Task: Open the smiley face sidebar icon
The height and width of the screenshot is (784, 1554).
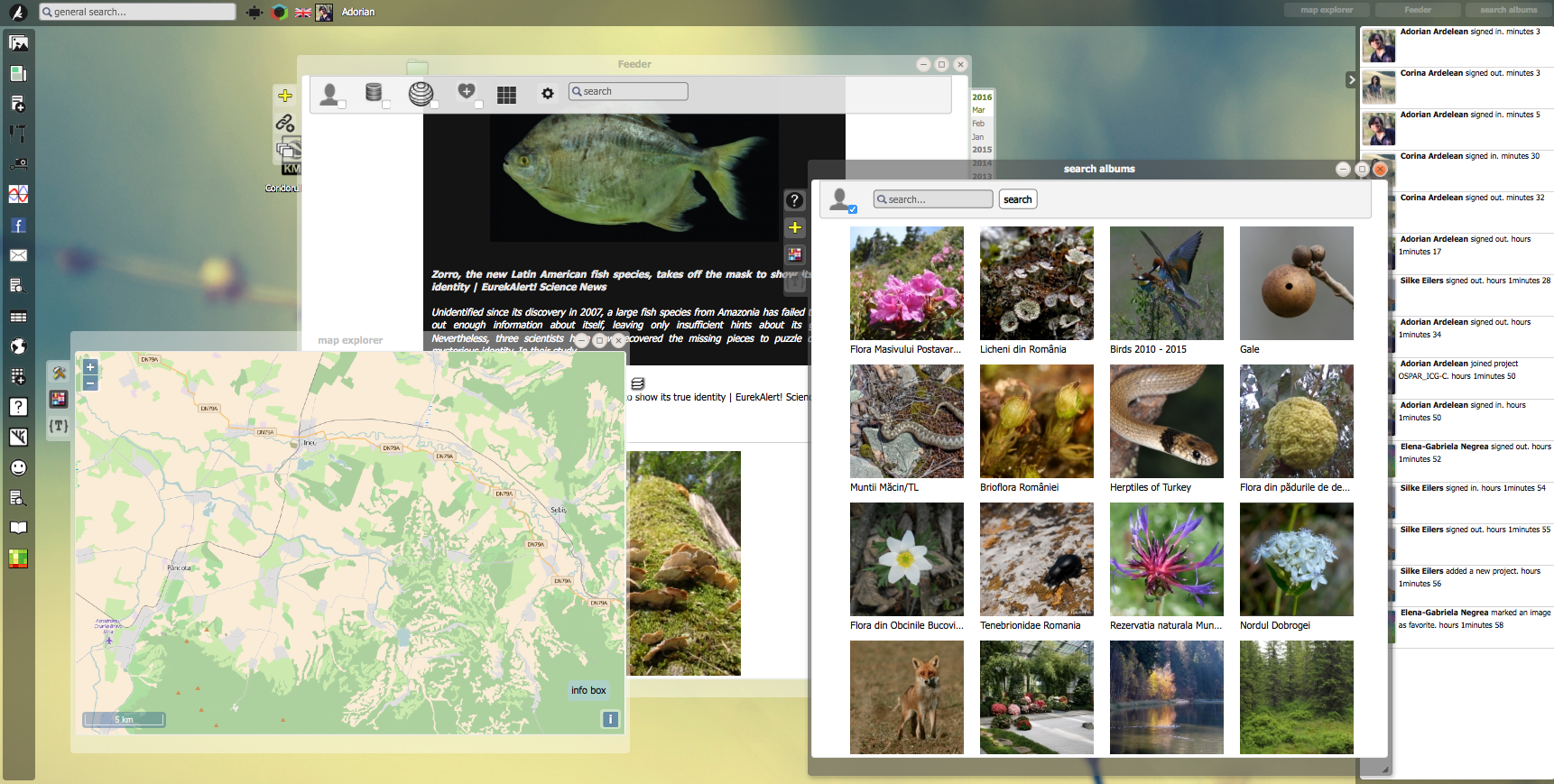Action: point(18,467)
